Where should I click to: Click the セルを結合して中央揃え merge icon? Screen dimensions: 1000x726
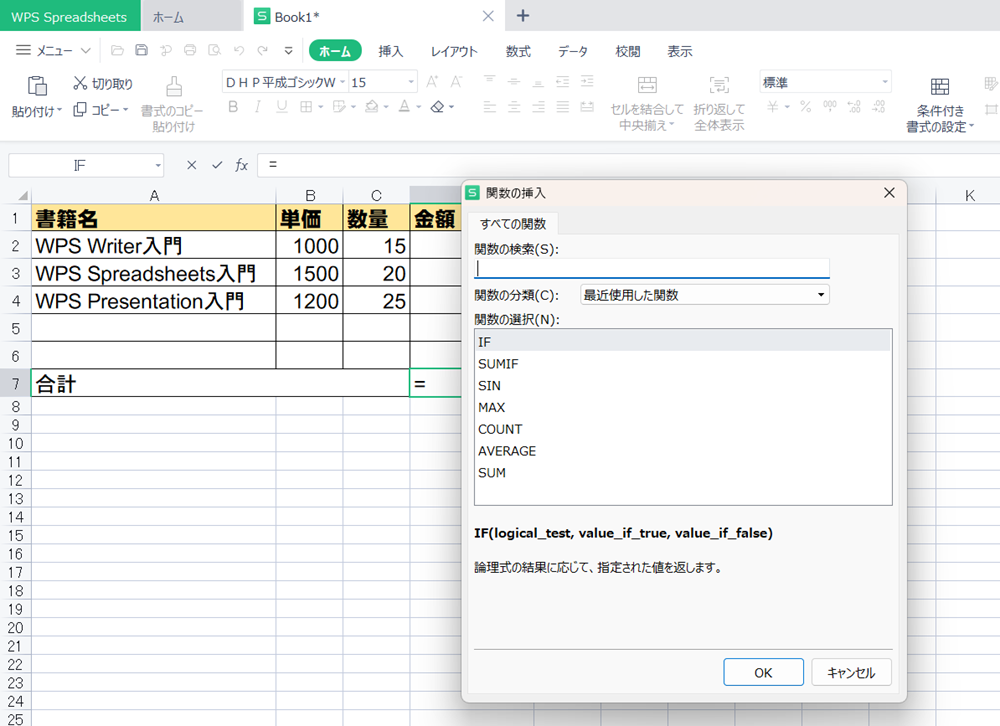tap(647, 84)
